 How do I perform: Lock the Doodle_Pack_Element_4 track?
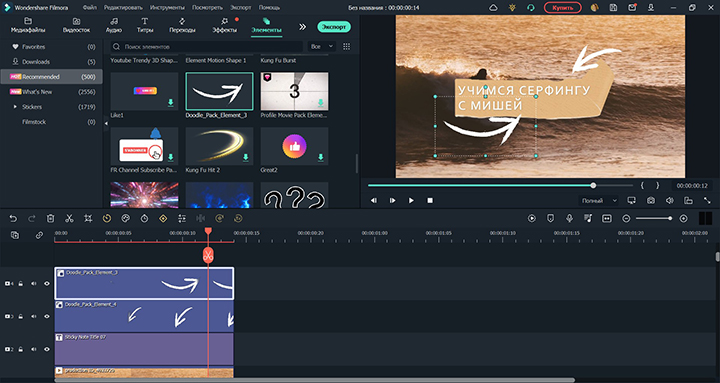point(21,316)
